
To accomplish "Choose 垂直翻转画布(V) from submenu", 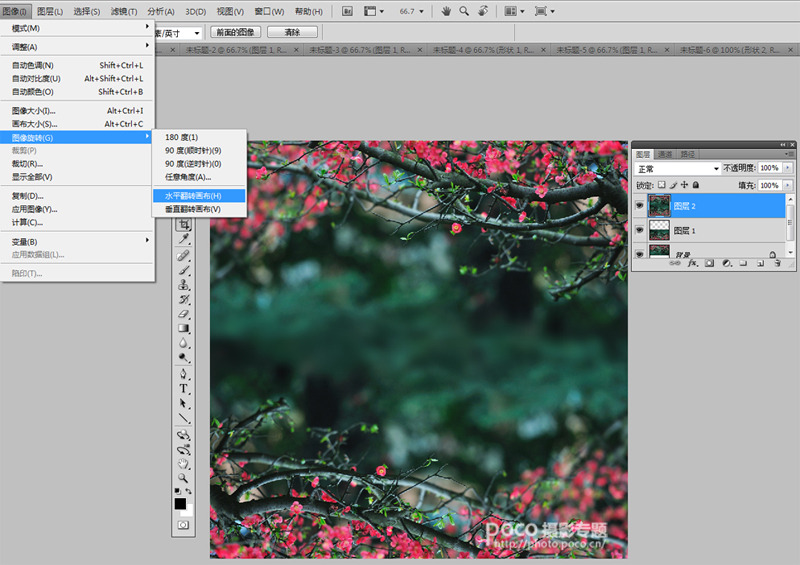I will 199,209.
